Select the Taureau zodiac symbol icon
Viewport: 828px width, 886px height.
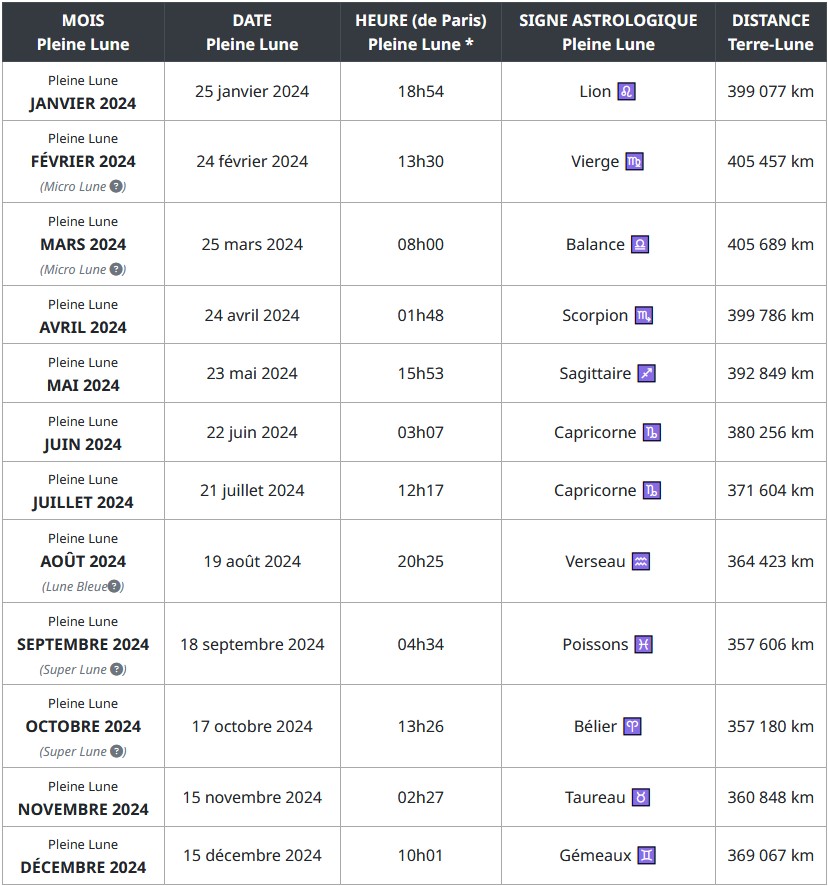pyautogui.click(x=641, y=798)
